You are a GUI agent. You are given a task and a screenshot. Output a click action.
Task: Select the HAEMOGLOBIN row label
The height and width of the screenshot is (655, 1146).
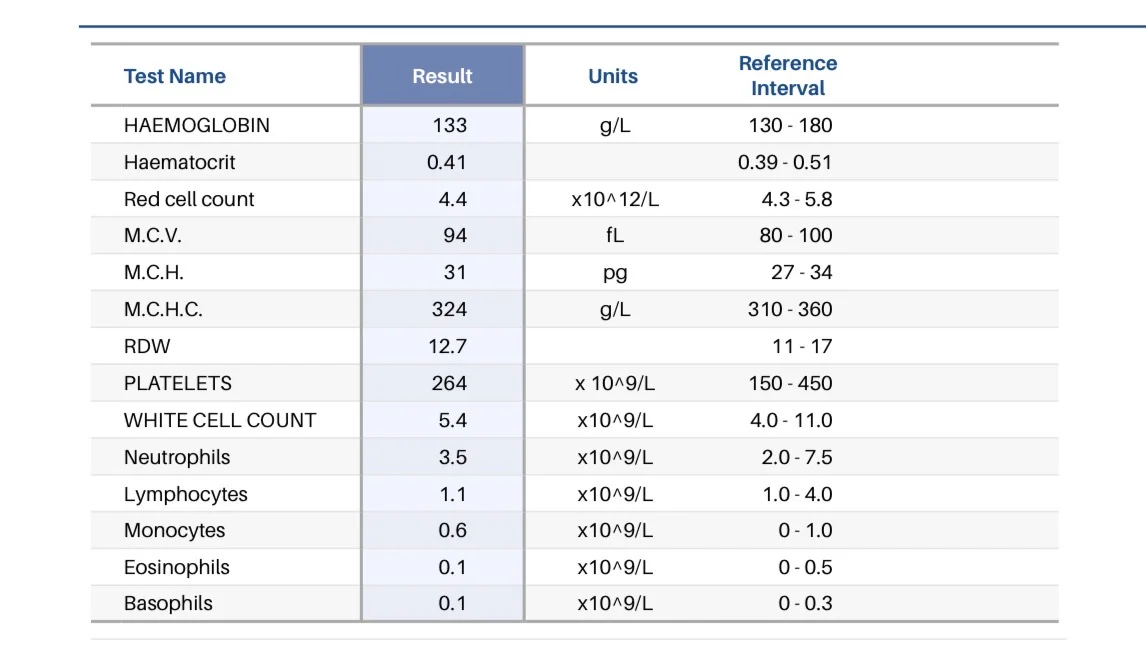[x=197, y=125]
